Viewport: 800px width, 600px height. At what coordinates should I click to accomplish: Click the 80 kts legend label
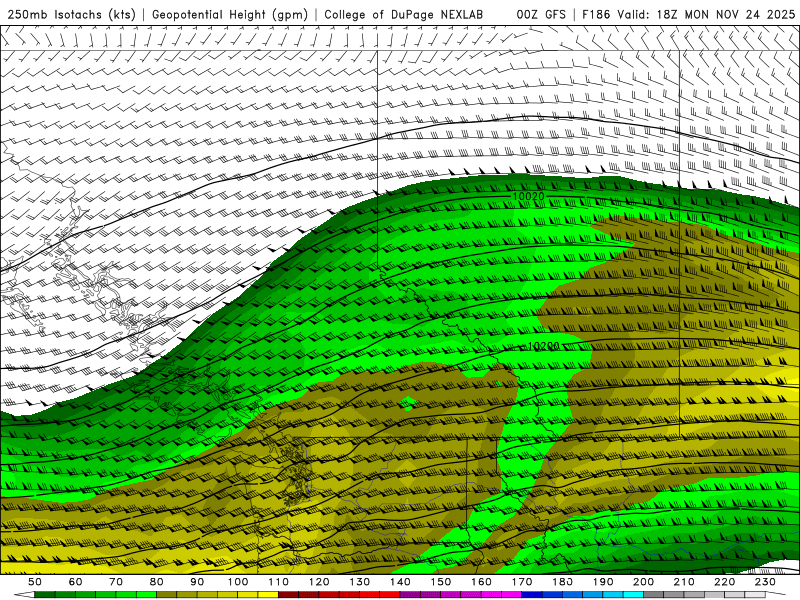tap(157, 582)
